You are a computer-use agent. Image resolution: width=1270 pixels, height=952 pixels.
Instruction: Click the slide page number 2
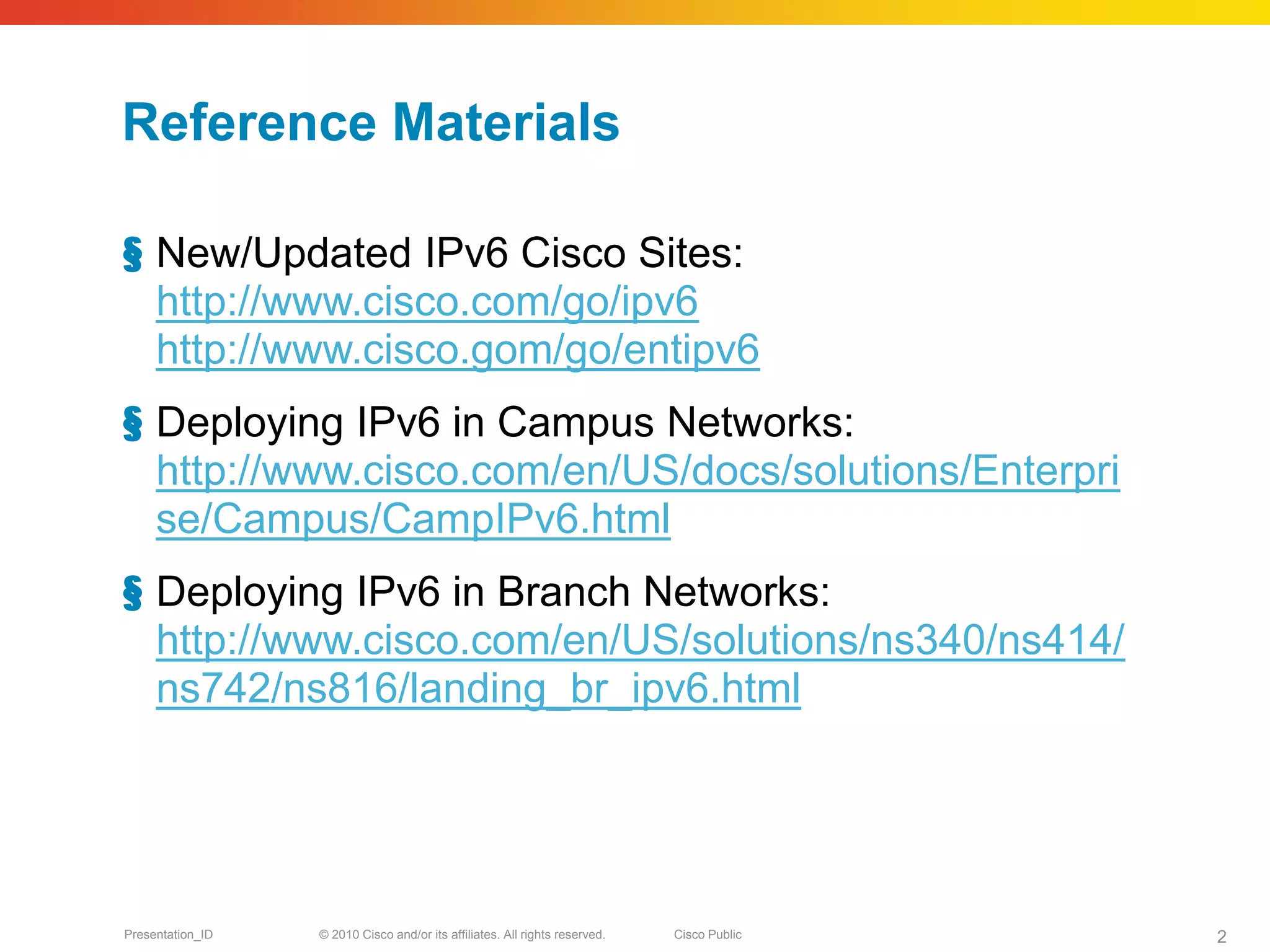1221,937
